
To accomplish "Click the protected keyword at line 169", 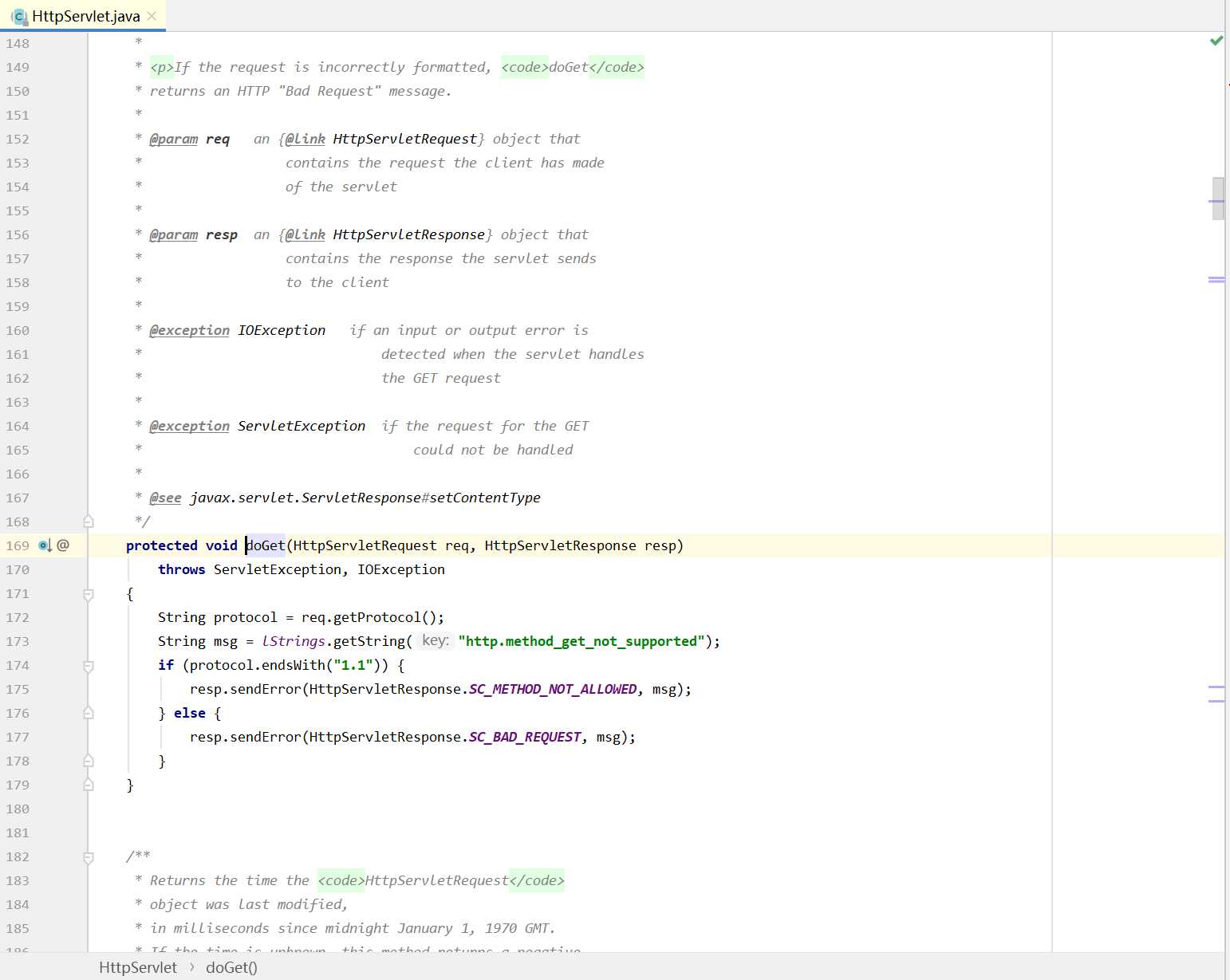I will click(x=162, y=545).
